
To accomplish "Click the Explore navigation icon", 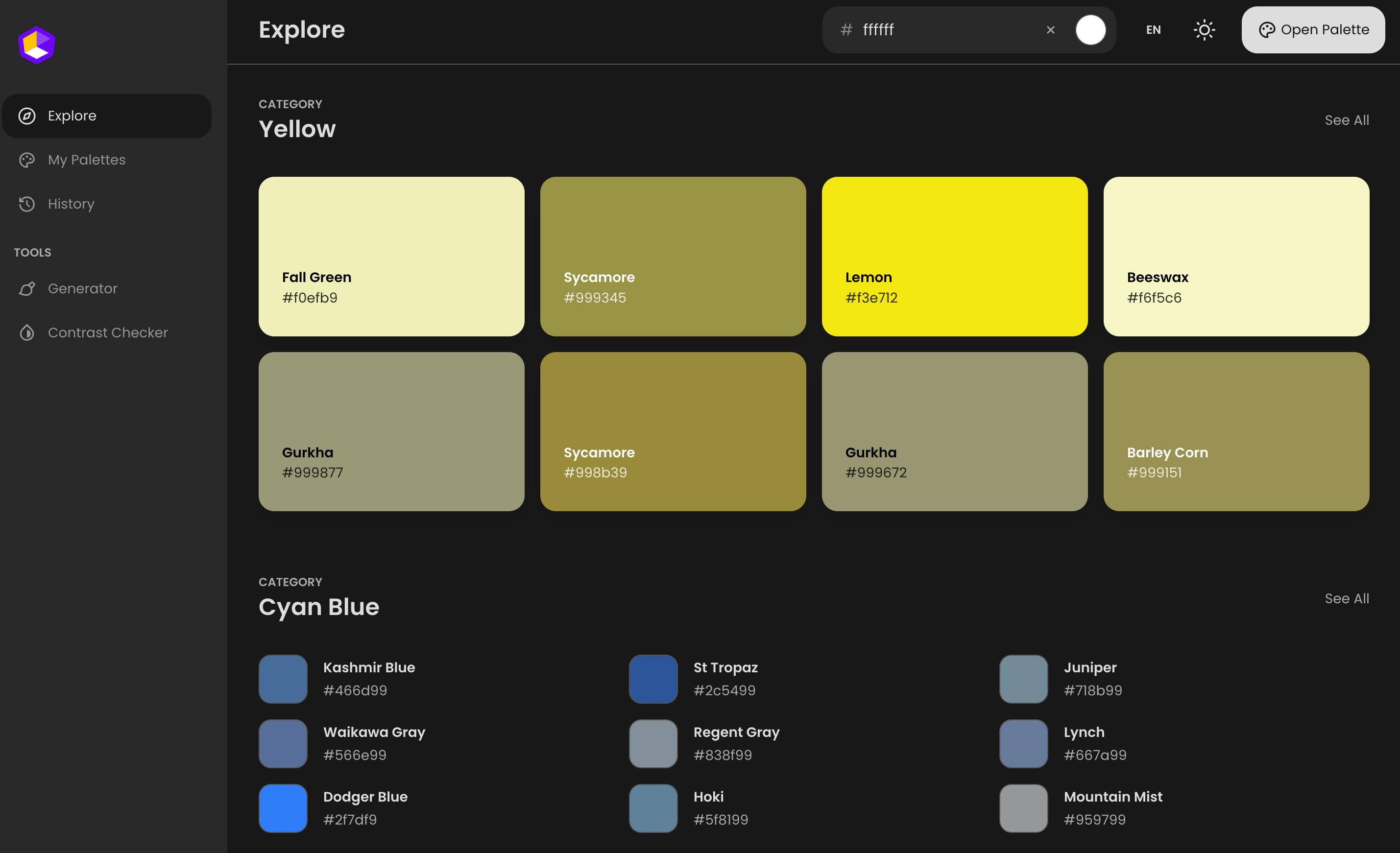I will pyautogui.click(x=27, y=116).
